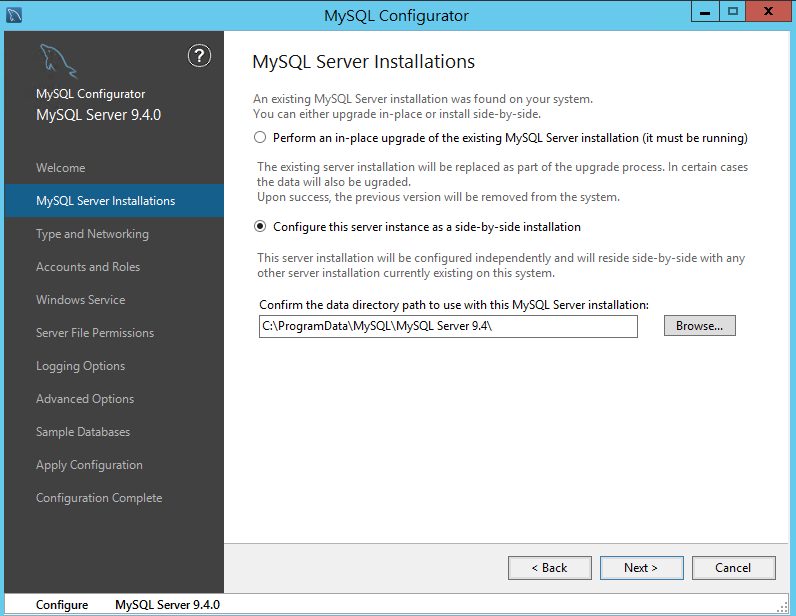Open the Server File Permissions step

(95, 333)
